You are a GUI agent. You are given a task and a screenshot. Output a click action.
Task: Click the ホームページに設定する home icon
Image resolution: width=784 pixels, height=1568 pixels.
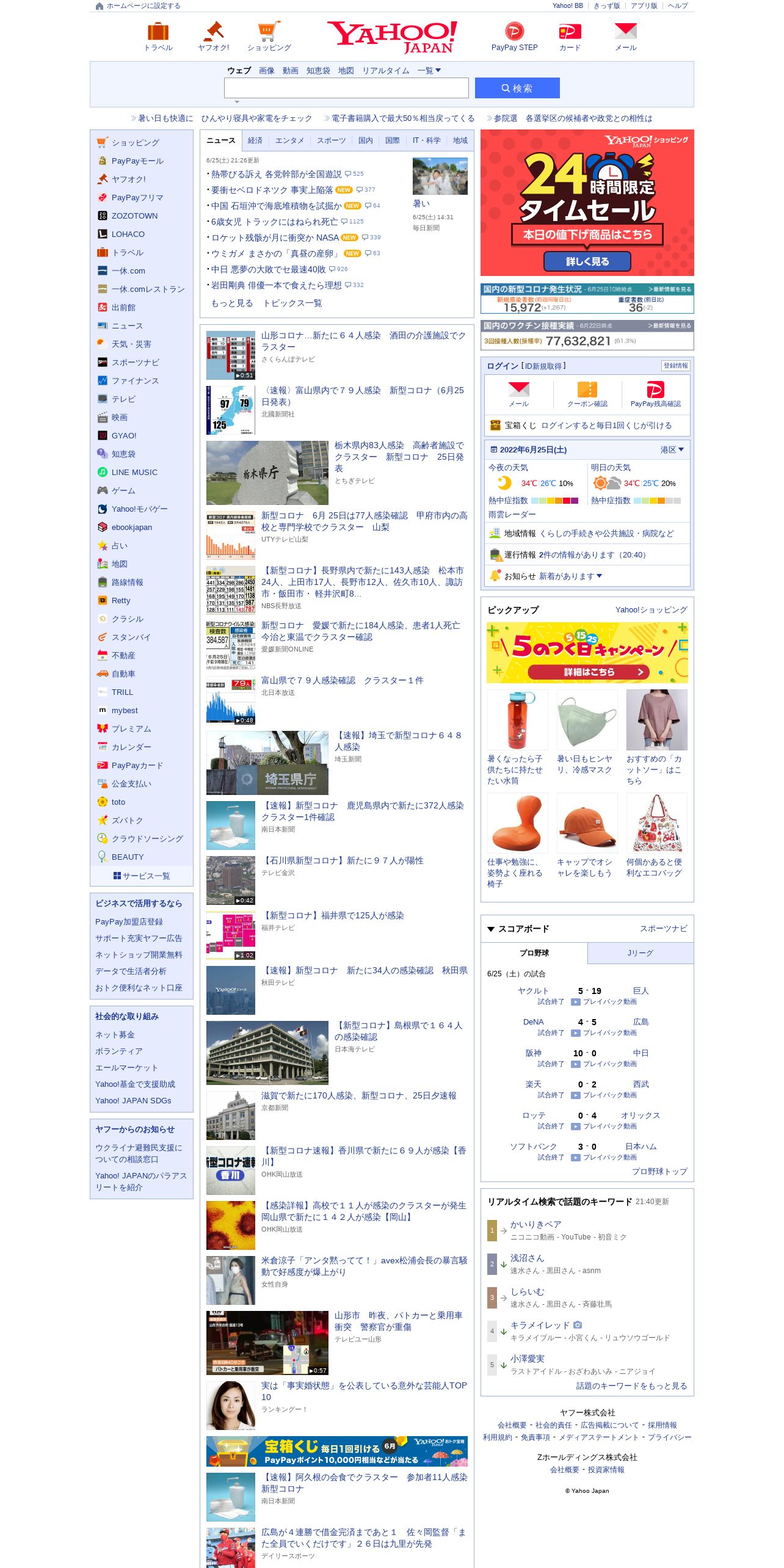pyautogui.click(x=100, y=6)
